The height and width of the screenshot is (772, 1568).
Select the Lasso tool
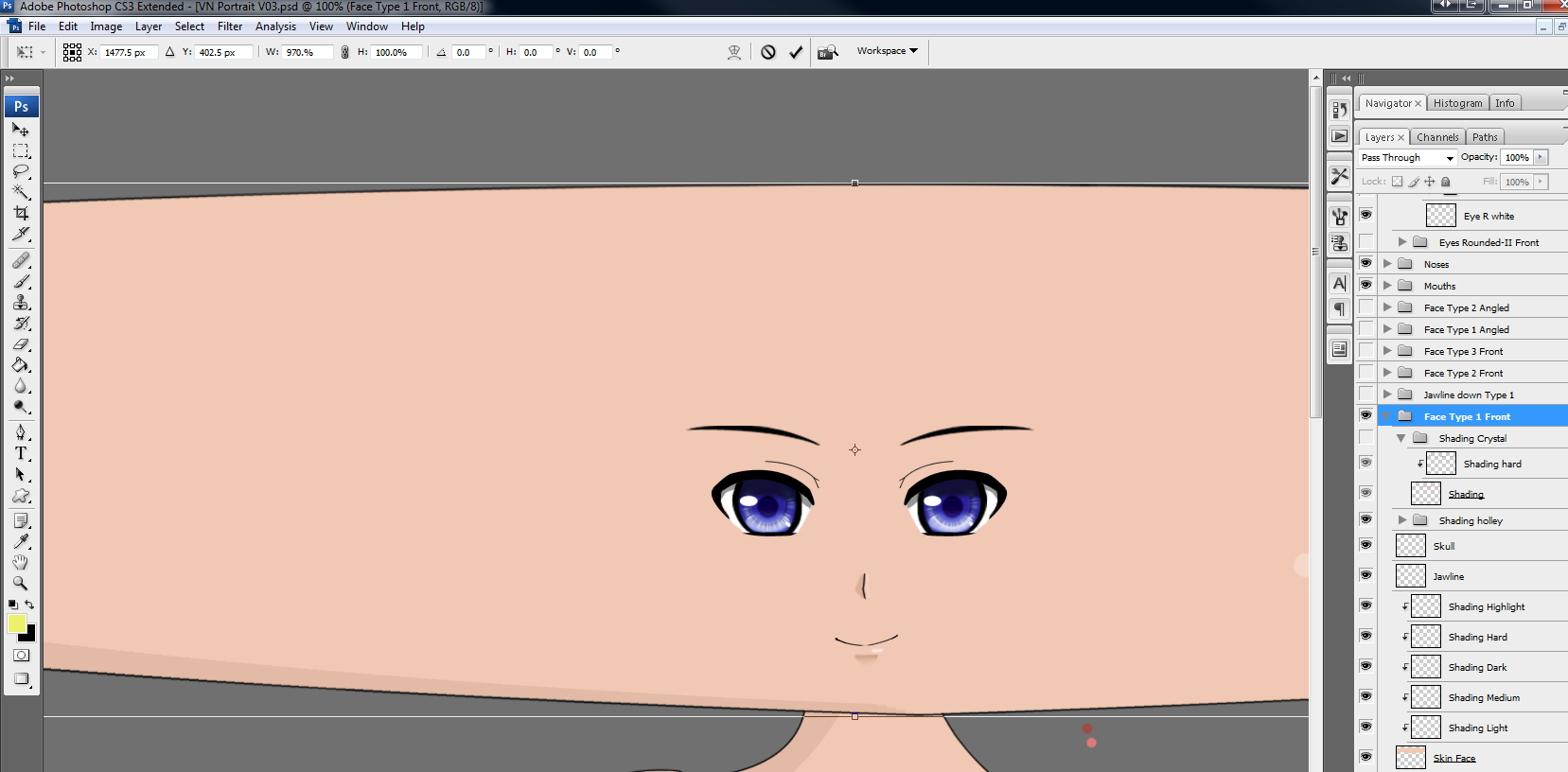pos(21,172)
